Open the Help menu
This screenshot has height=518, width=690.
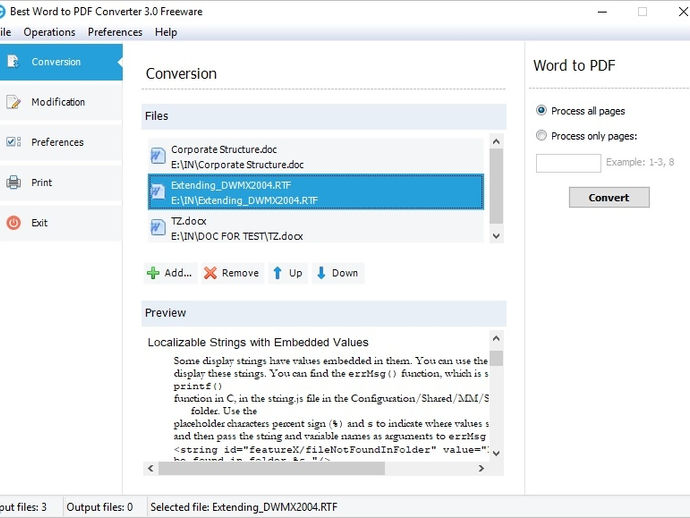tap(166, 32)
